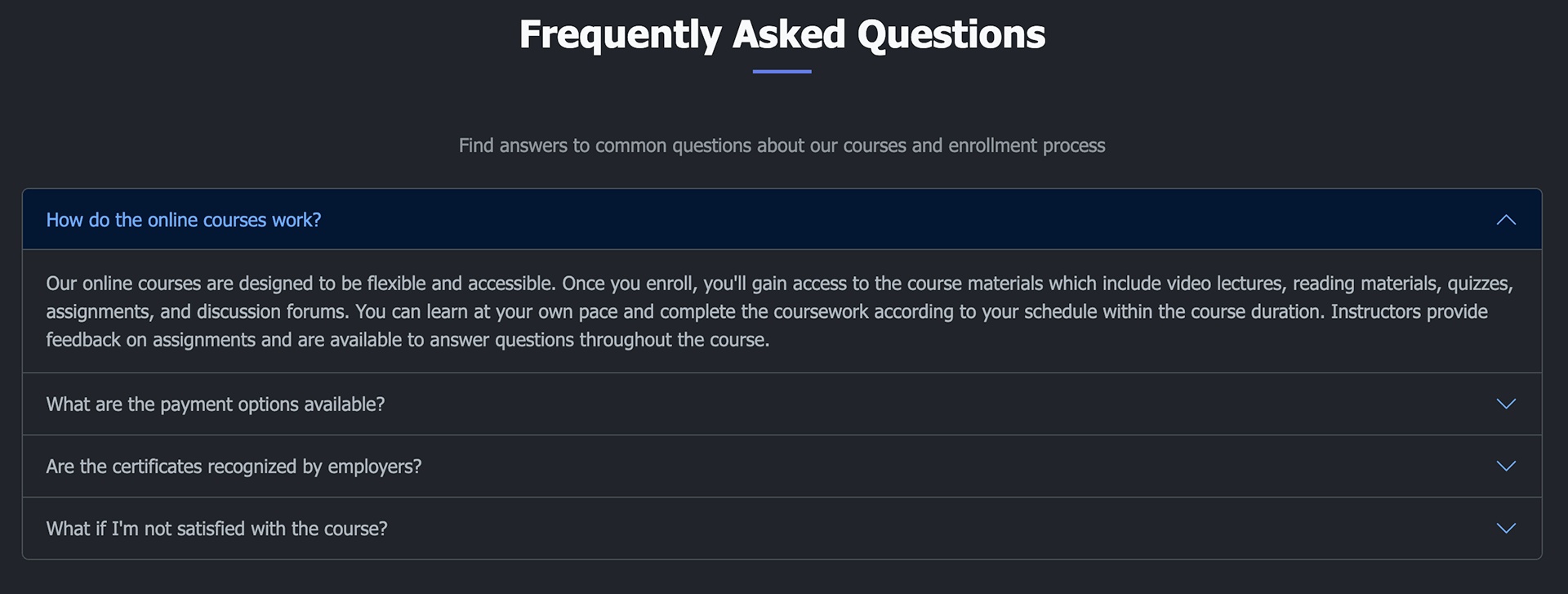Click "Our online courses" at the answer start
Image resolution: width=1568 pixels, height=594 pixels.
click(122, 284)
